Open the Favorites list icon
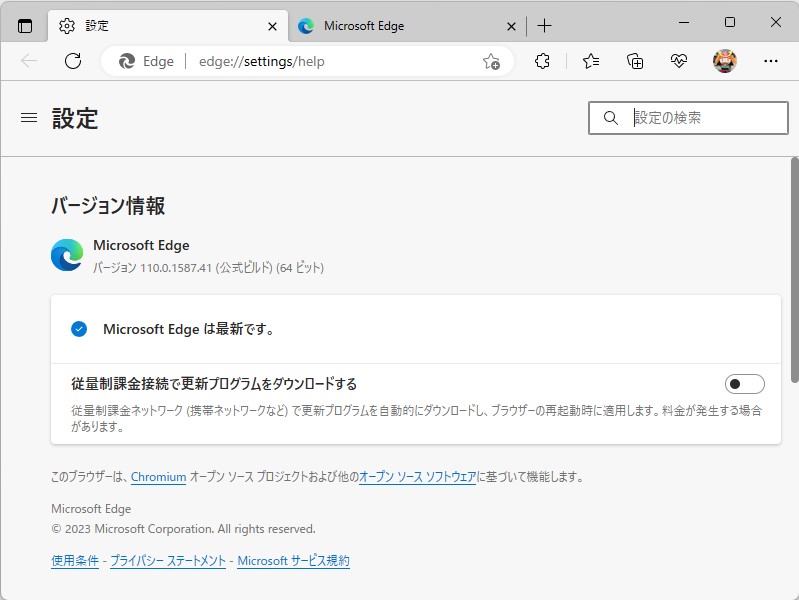 tap(591, 61)
